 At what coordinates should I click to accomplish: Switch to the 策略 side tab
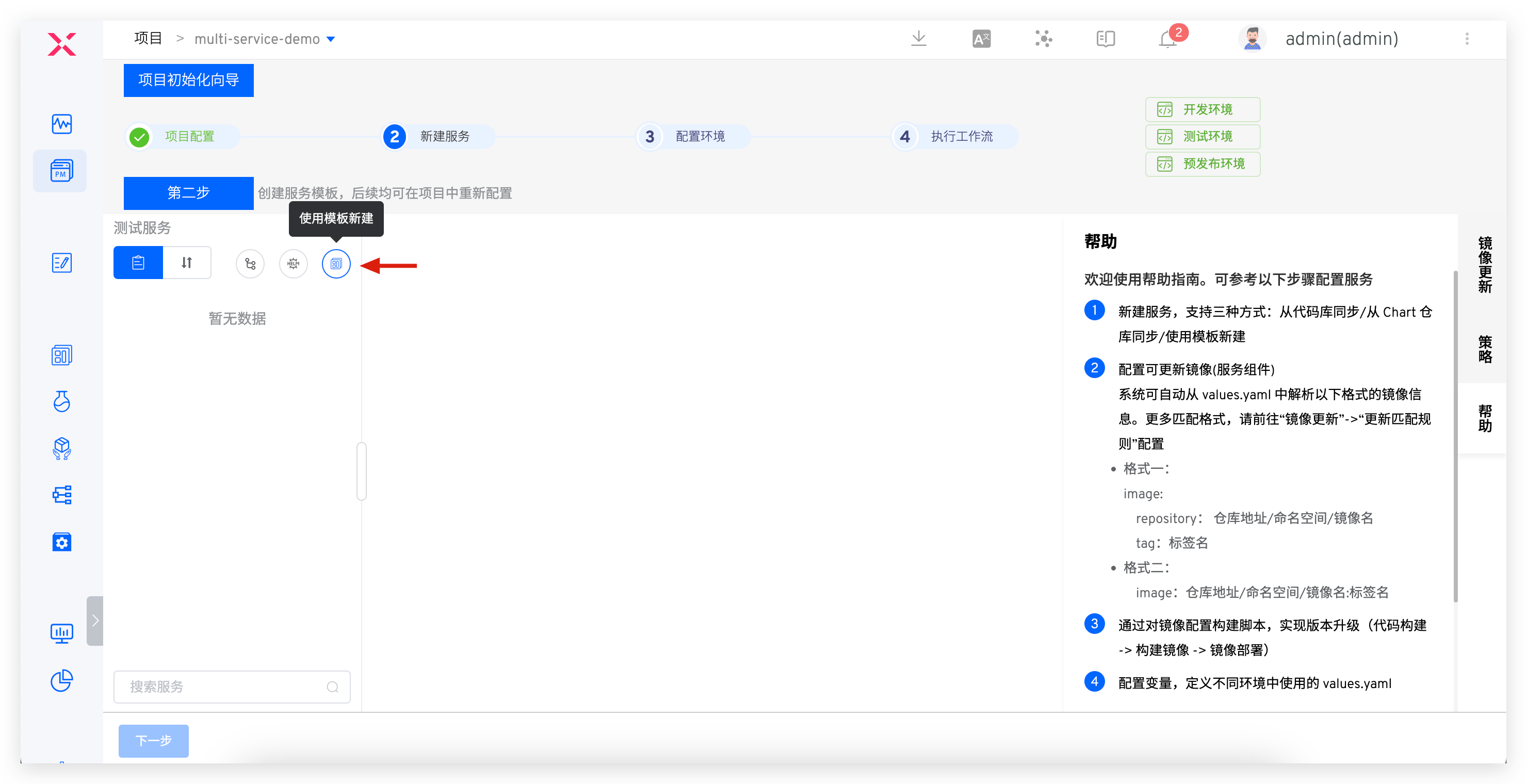tap(1484, 349)
